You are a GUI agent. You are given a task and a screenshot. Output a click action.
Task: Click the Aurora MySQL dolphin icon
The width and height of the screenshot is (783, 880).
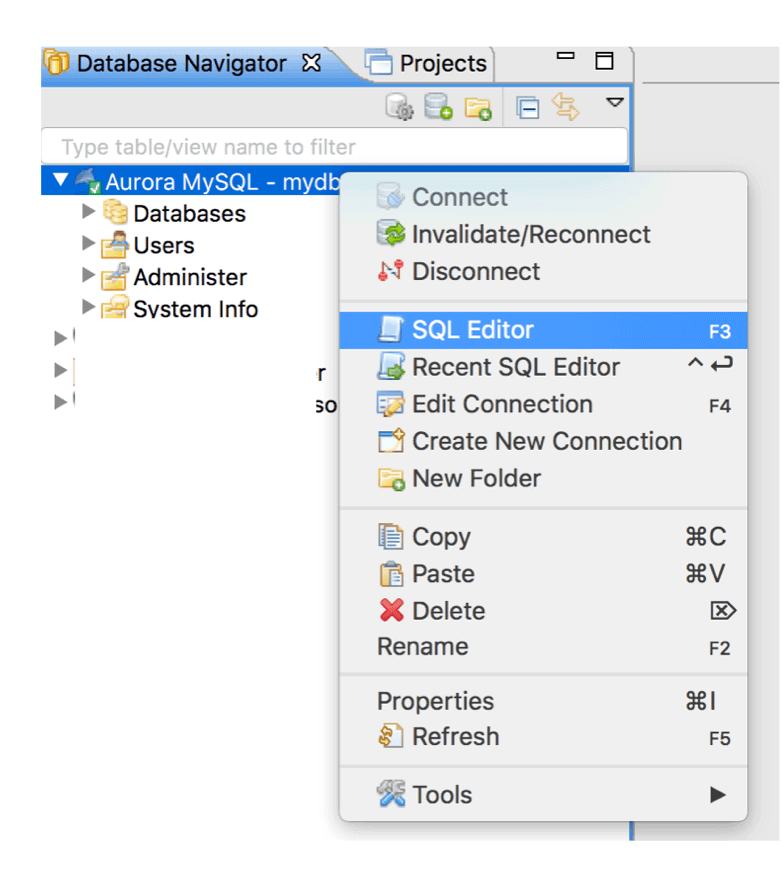88,181
